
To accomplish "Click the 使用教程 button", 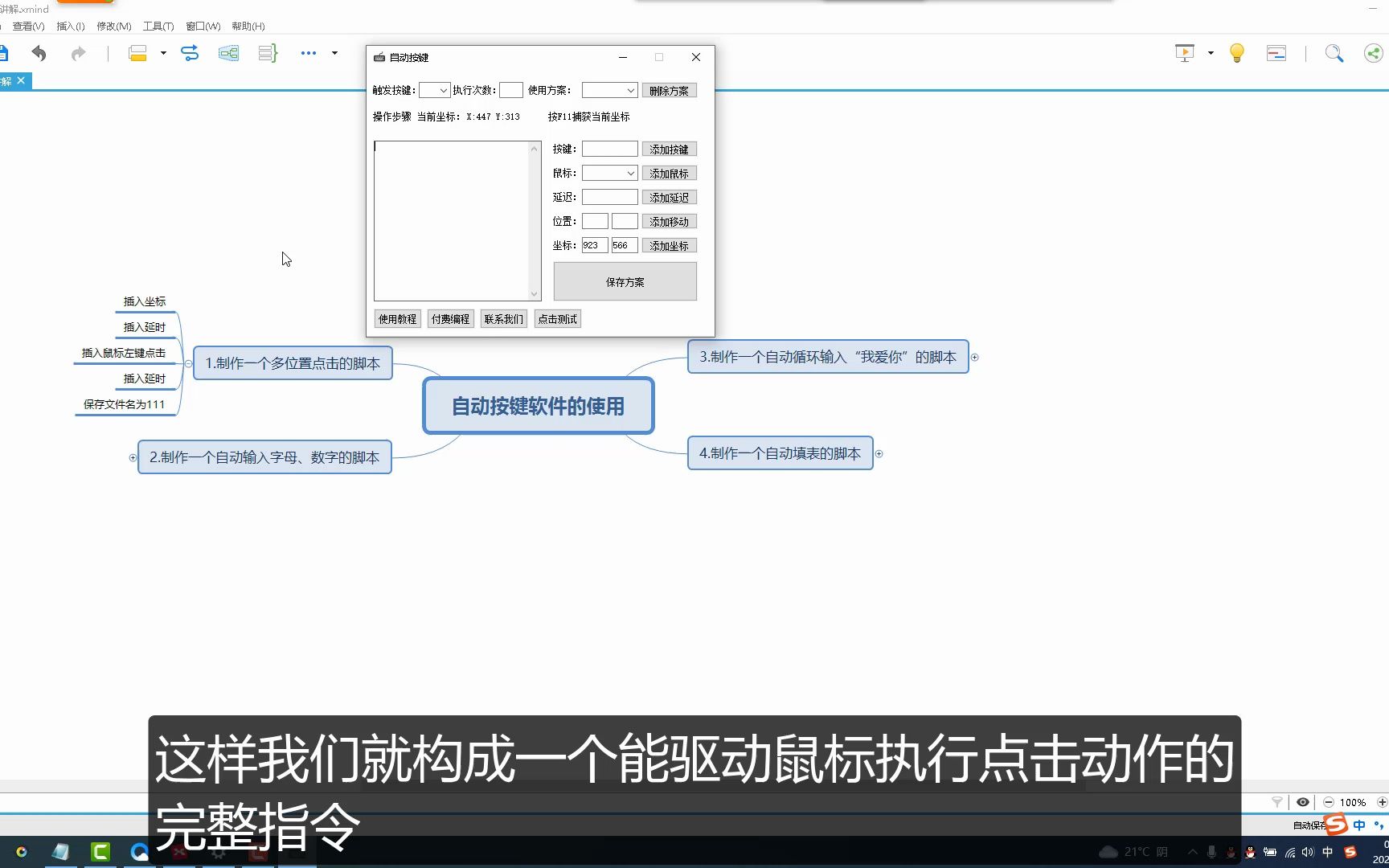I will click(x=398, y=319).
